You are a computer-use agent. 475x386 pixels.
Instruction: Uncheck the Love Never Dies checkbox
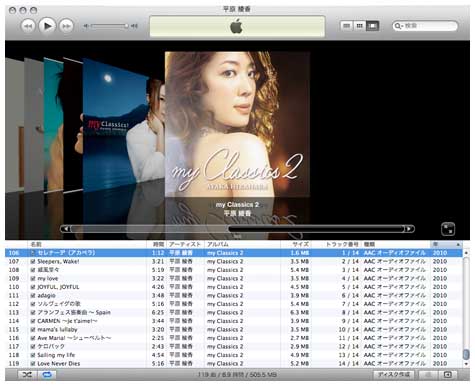33,363
